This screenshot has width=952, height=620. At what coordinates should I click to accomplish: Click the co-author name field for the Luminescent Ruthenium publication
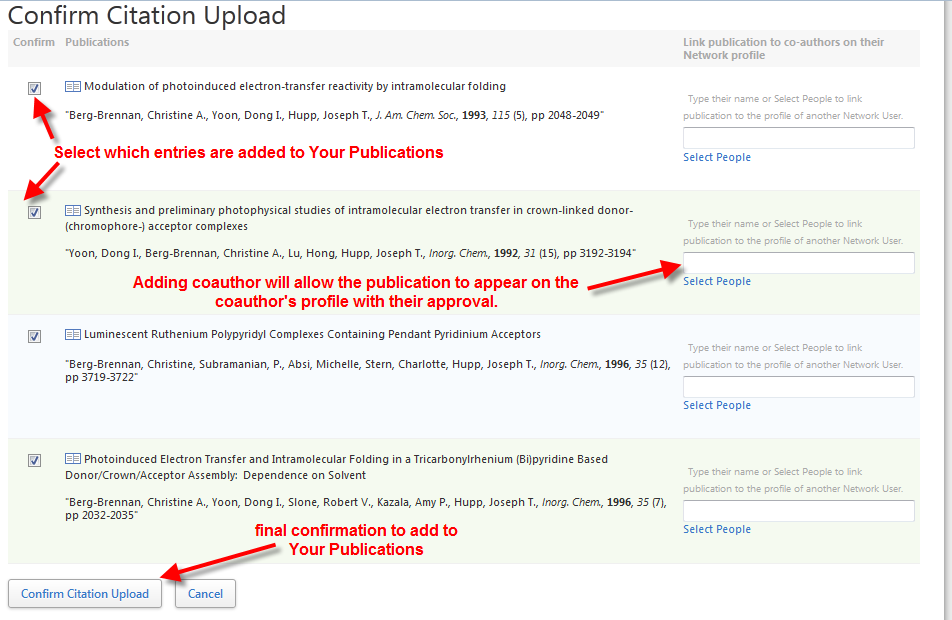[x=798, y=386]
